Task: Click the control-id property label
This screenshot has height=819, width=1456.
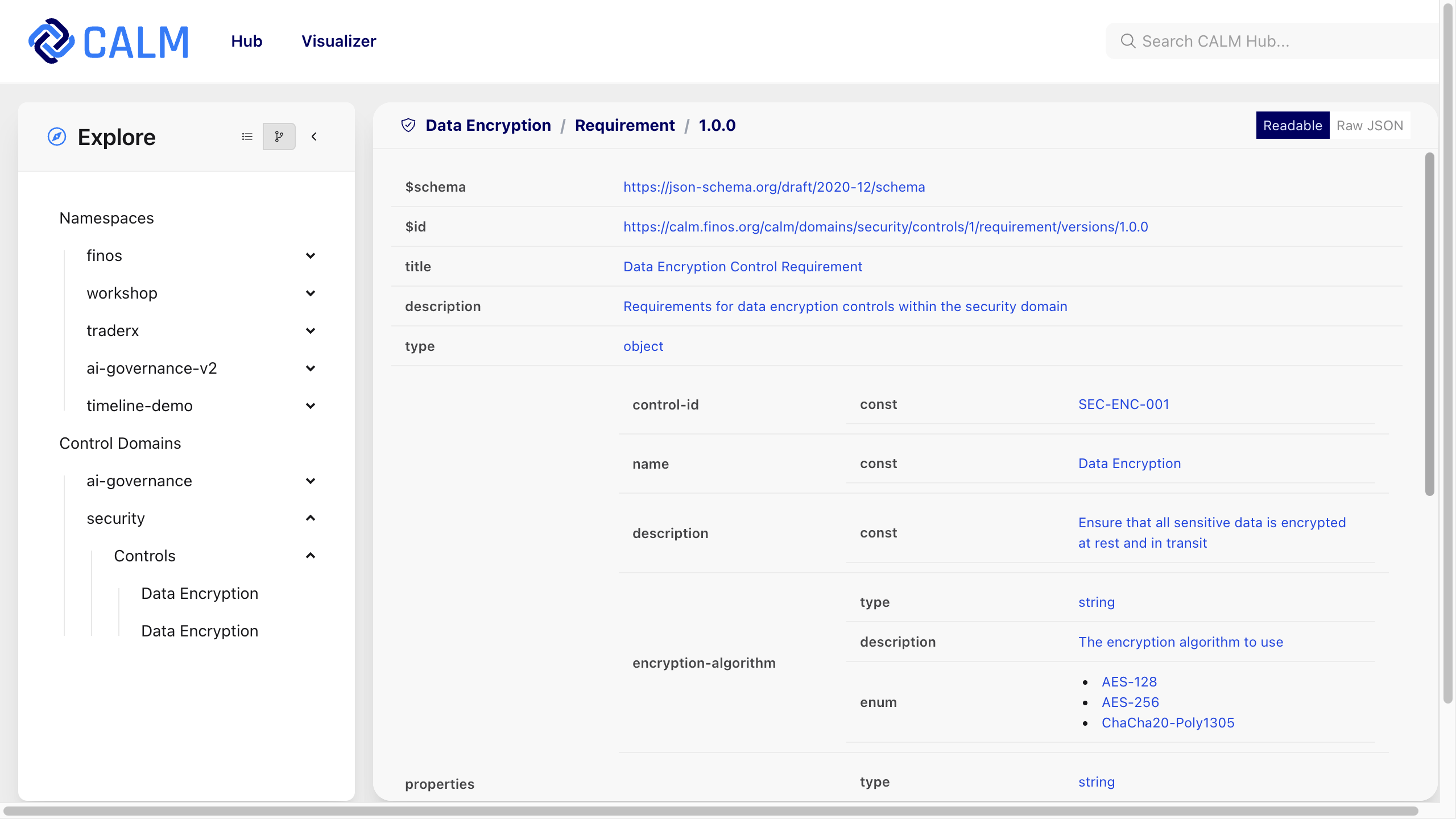Action: click(x=665, y=405)
